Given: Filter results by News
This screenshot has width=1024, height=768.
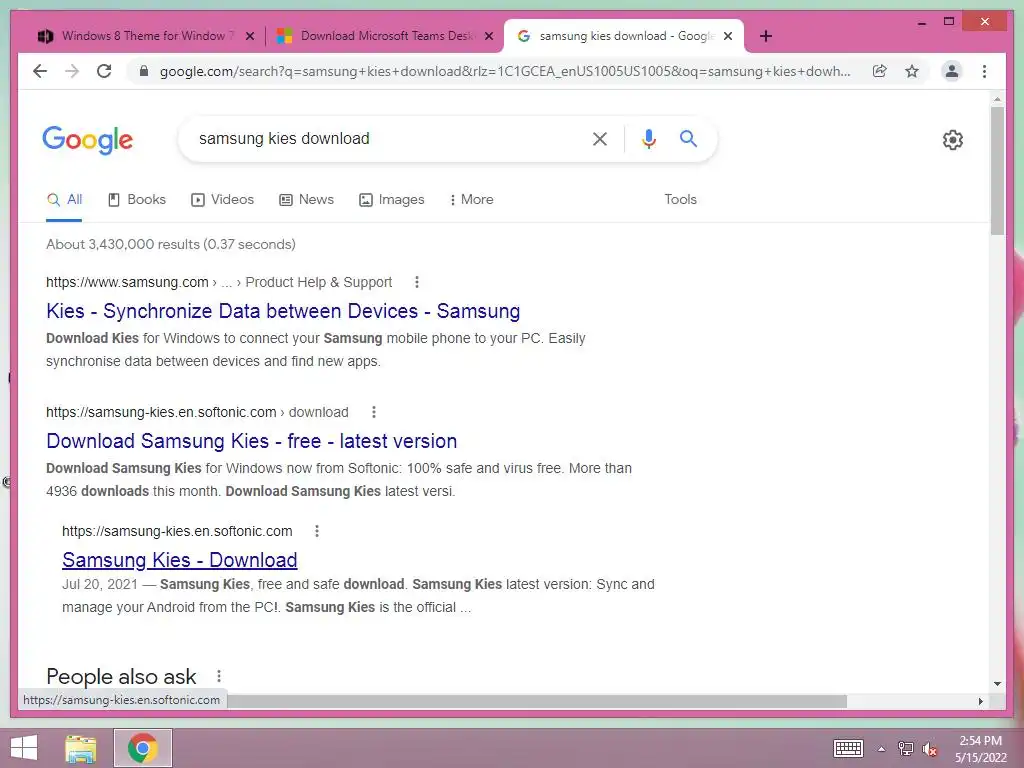Looking at the screenshot, I should 306,200.
